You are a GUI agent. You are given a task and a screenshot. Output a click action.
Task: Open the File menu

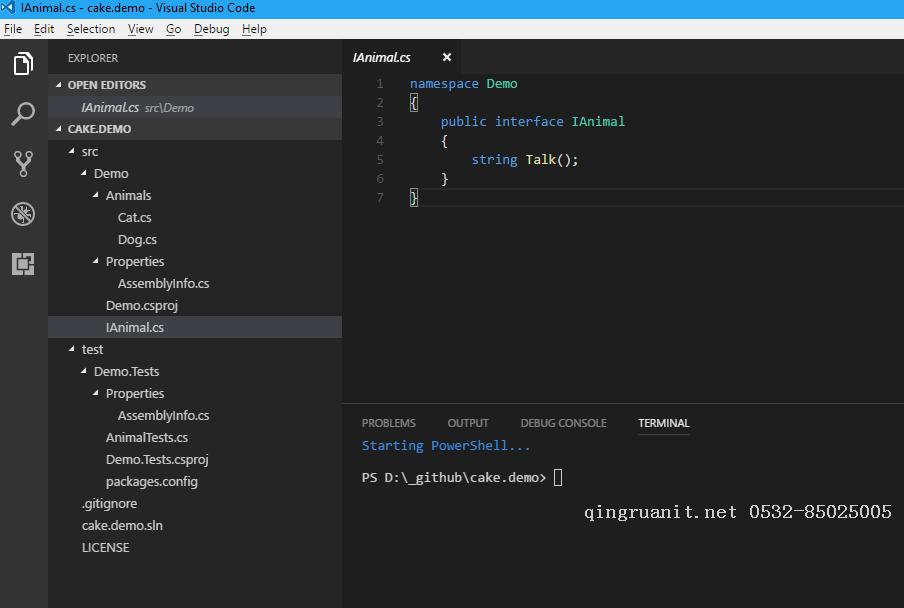[x=13, y=29]
